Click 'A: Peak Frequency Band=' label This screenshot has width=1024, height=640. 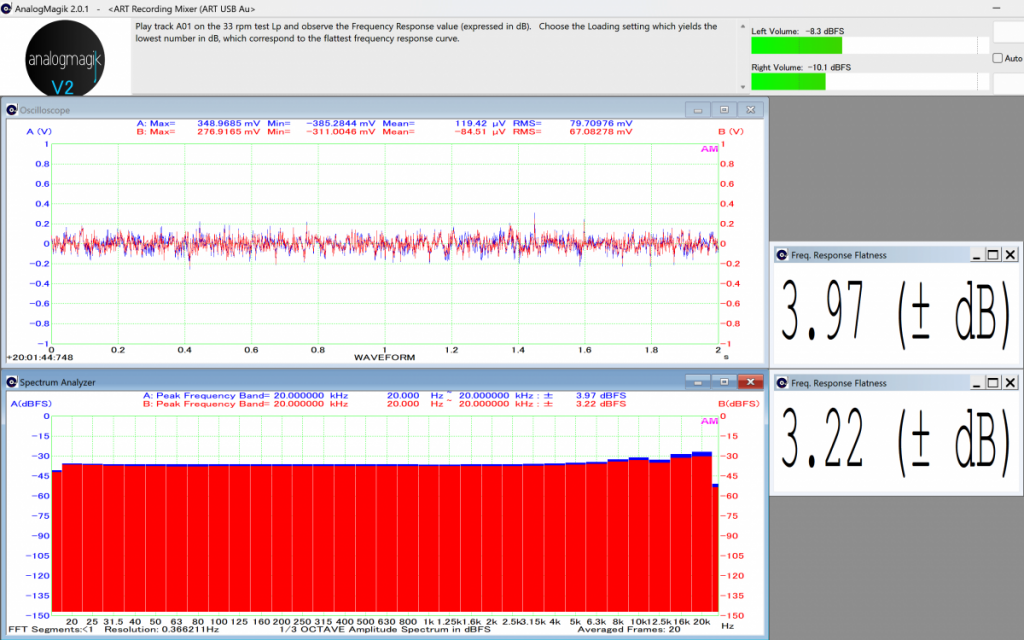point(206,395)
